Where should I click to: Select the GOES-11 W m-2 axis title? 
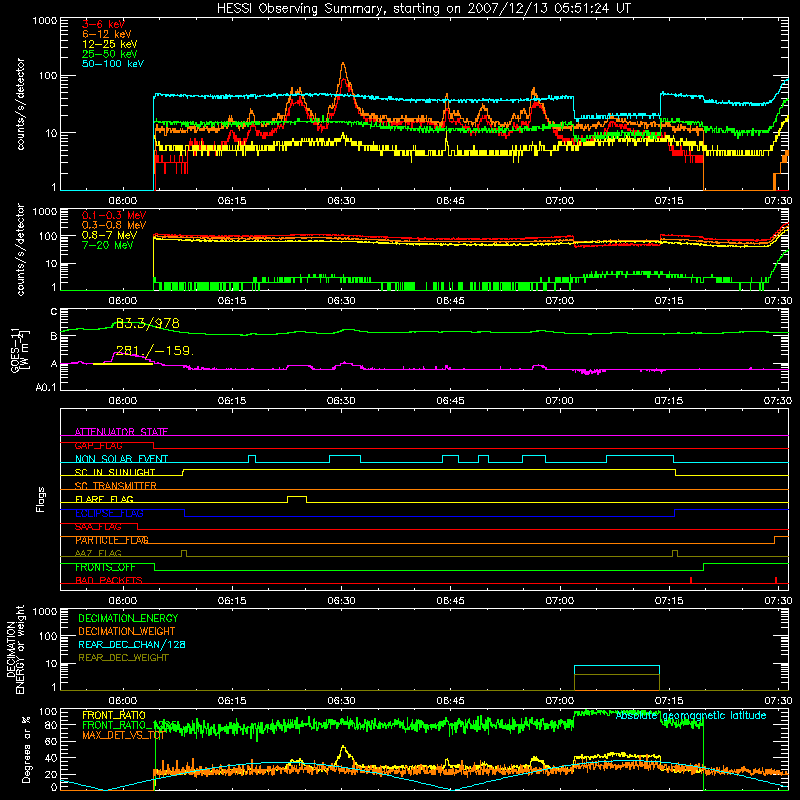tap(19, 350)
